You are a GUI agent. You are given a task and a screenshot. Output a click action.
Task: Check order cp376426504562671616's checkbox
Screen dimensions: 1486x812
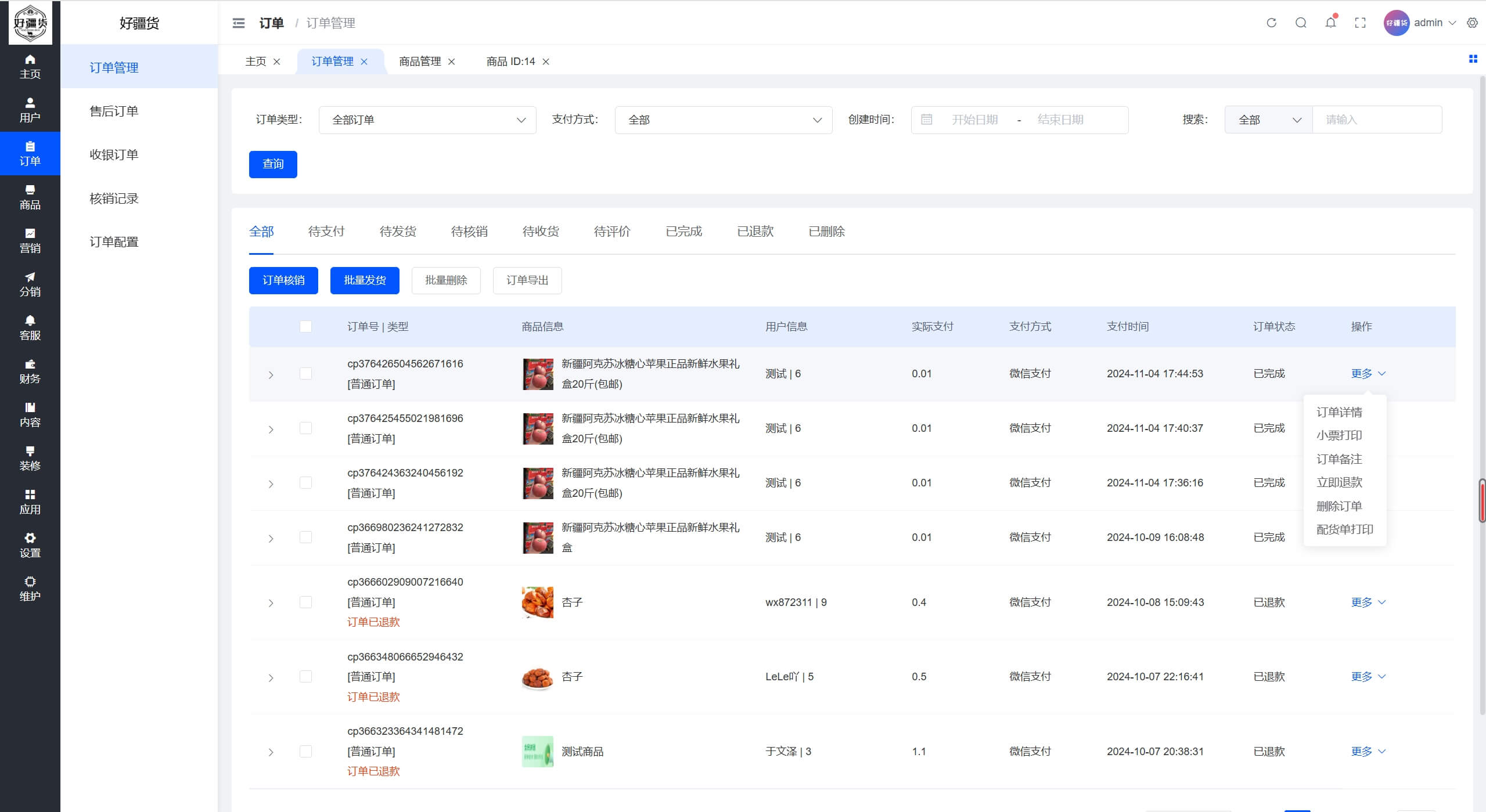pyautogui.click(x=306, y=374)
